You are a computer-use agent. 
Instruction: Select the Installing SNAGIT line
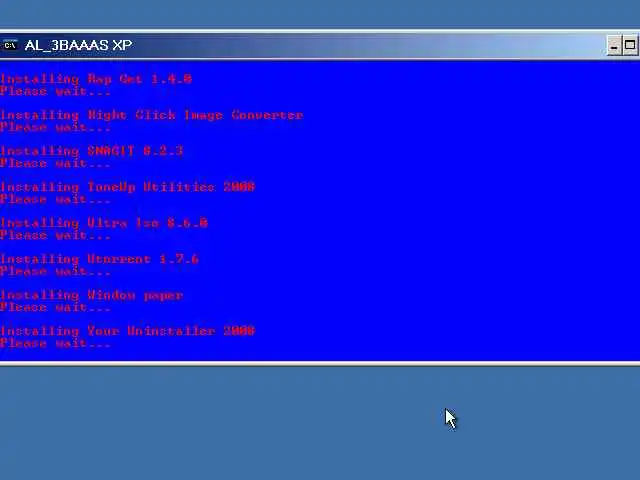tap(91, 151)
